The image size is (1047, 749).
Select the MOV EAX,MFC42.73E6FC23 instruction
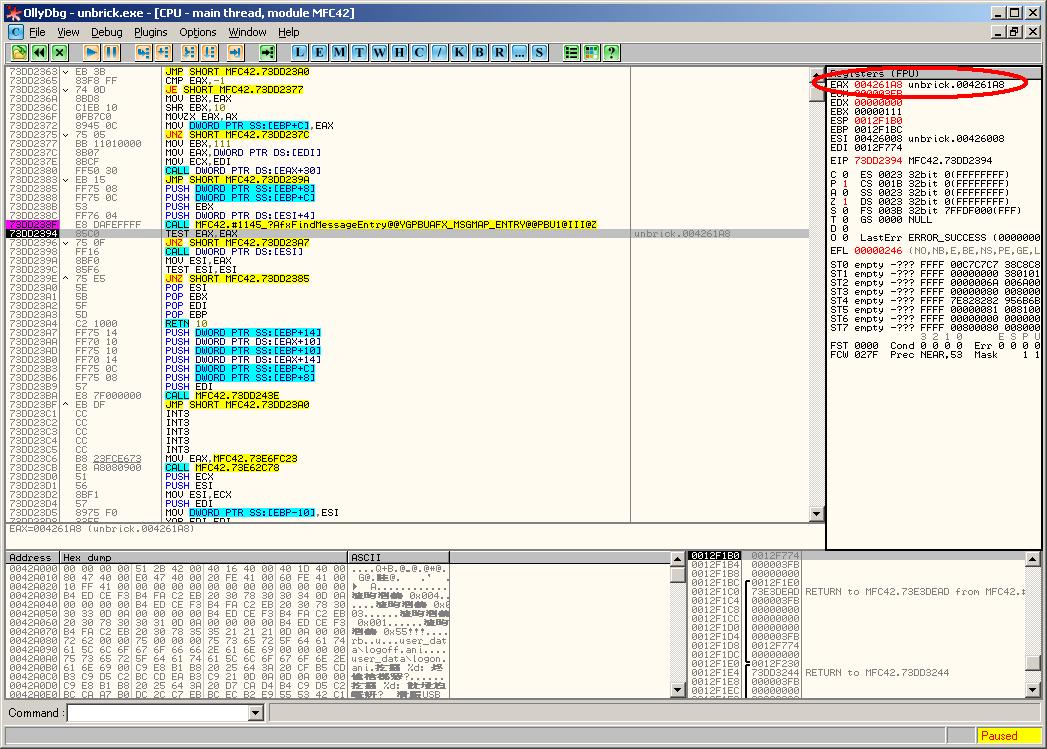coord(407,459)
